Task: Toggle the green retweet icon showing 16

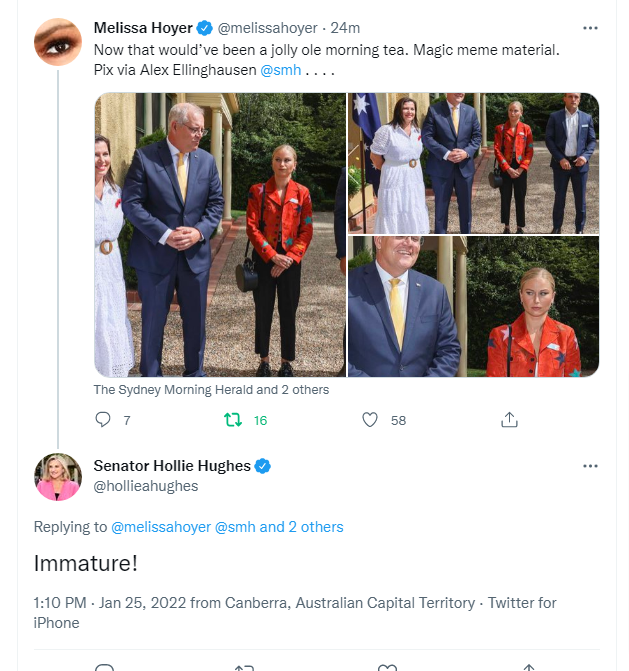Action: point(233,420)
